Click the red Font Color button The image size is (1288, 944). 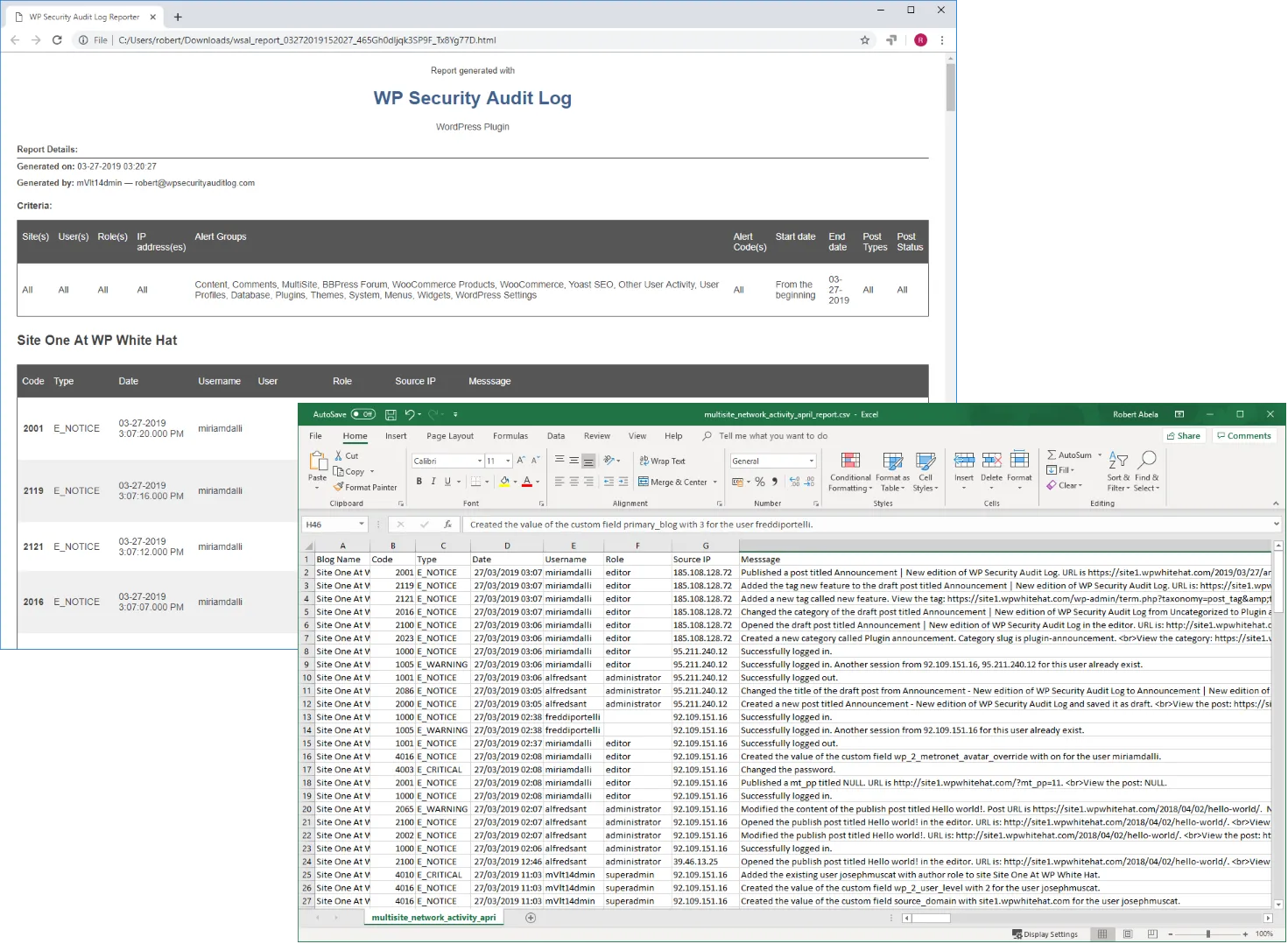(526, 483)
